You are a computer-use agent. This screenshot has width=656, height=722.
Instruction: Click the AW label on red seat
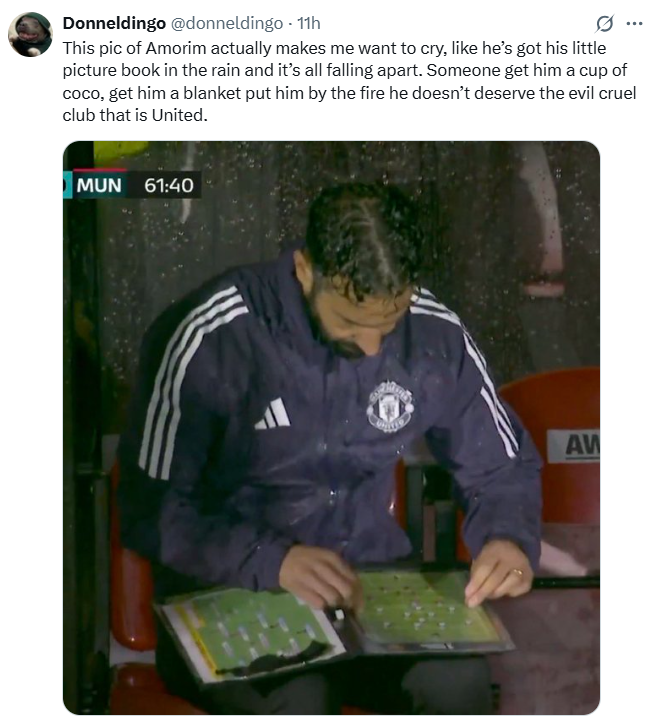tap(574, 445)
